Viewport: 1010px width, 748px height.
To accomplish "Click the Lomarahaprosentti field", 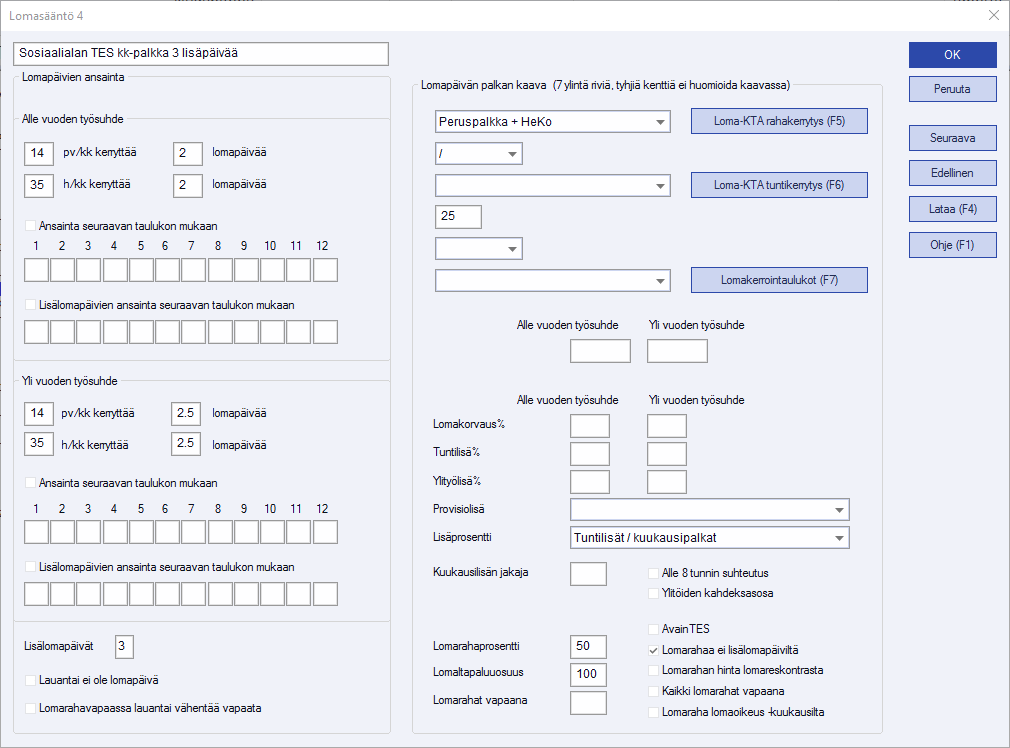I will (587, 647).
